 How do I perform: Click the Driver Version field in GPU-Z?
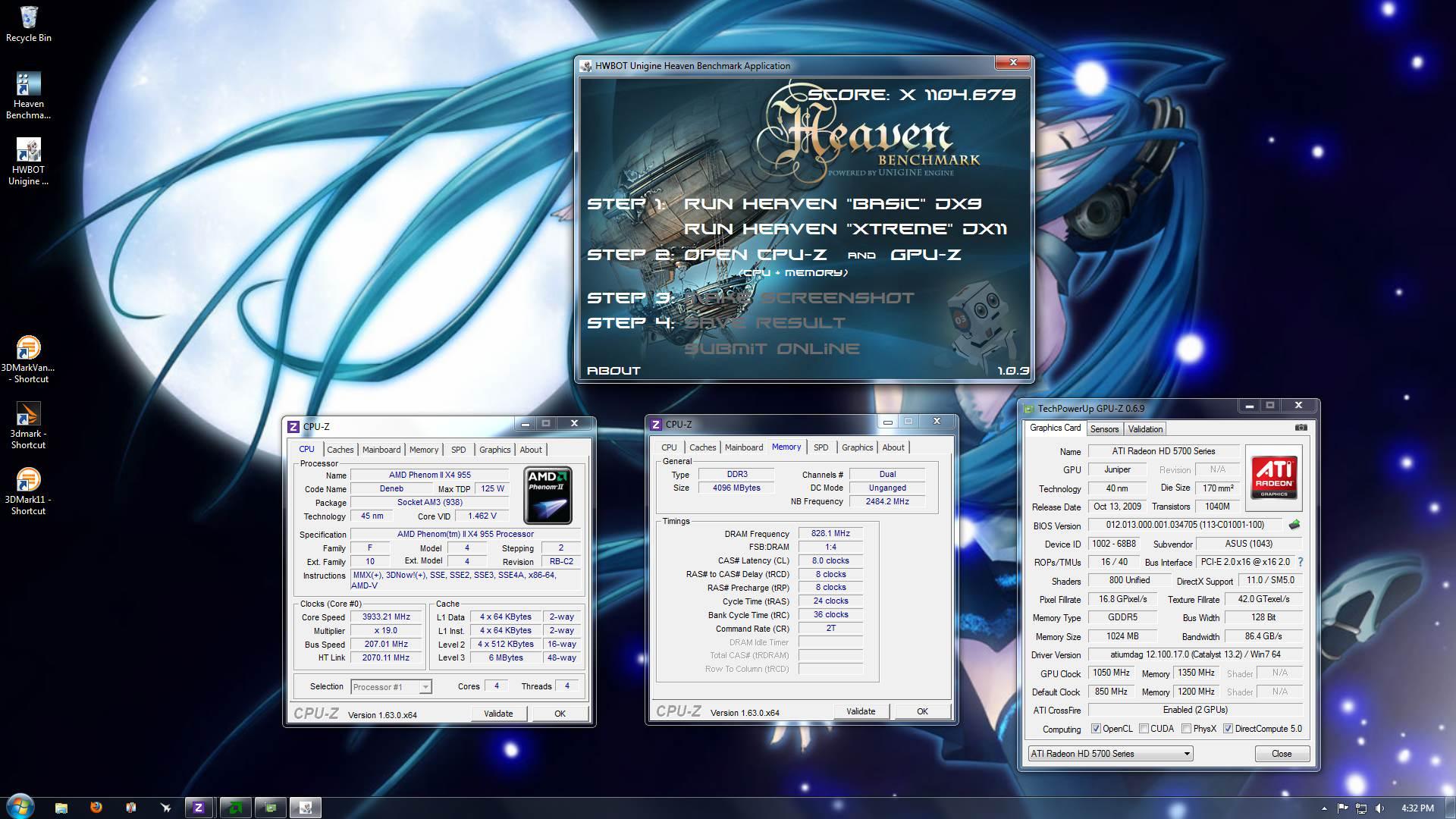(1195, 654)
